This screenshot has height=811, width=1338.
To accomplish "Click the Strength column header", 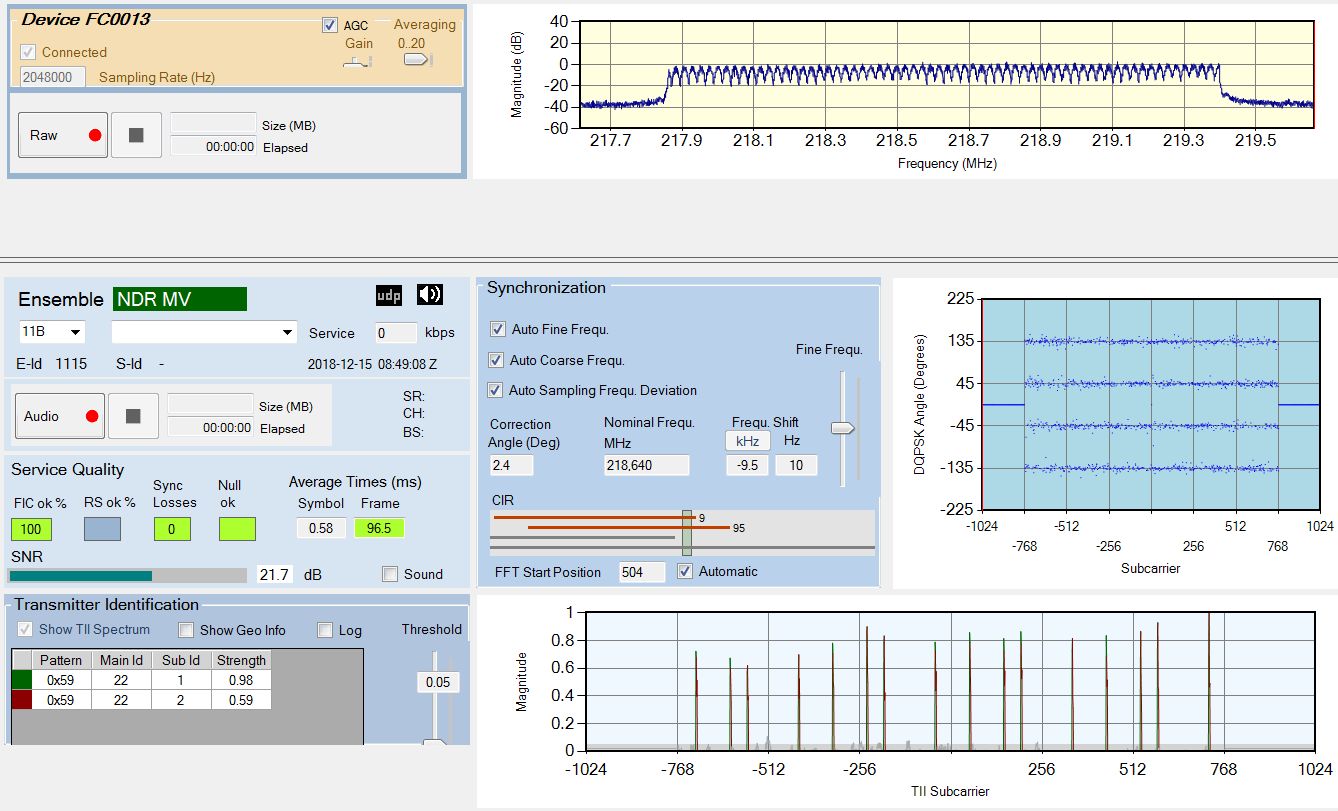I will coord(241,660).
